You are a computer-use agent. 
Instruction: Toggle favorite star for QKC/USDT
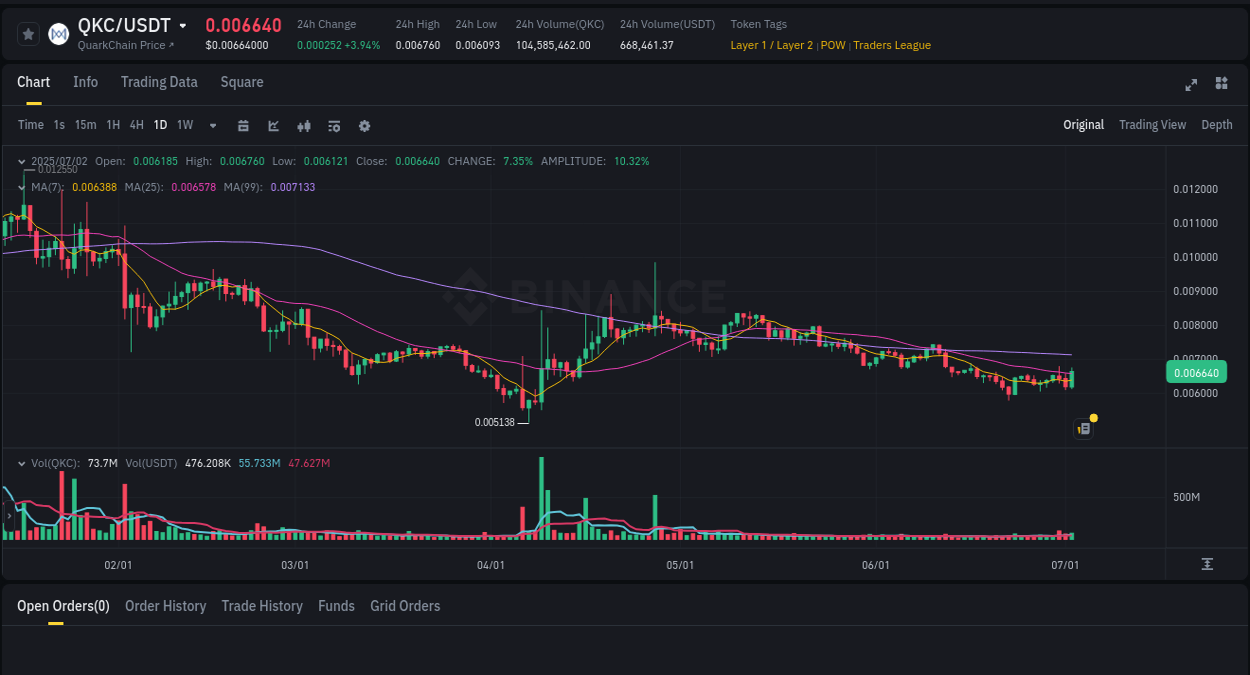pyautogui.click(x=27, y=33)
